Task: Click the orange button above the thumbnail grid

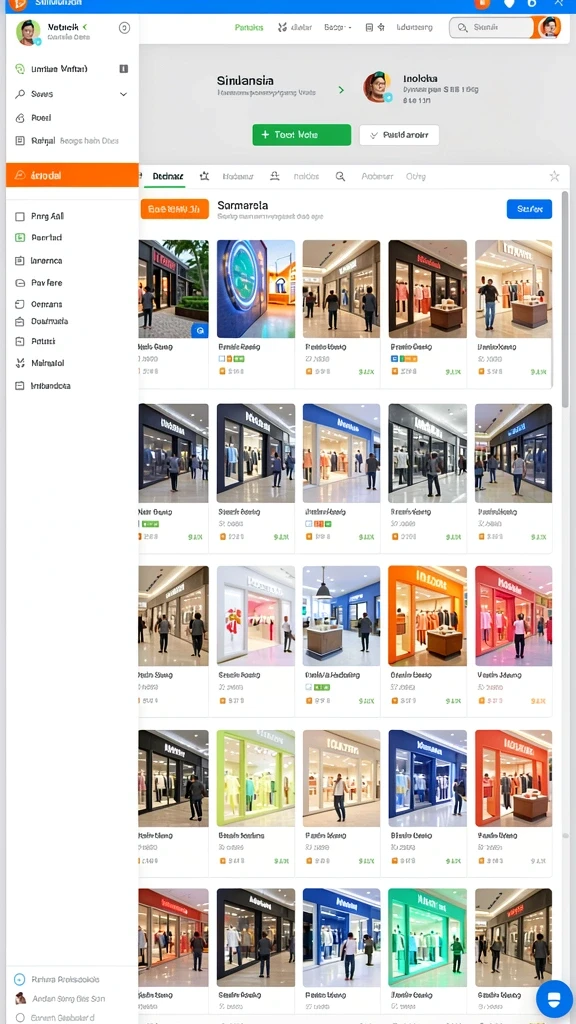Action: 174,209
